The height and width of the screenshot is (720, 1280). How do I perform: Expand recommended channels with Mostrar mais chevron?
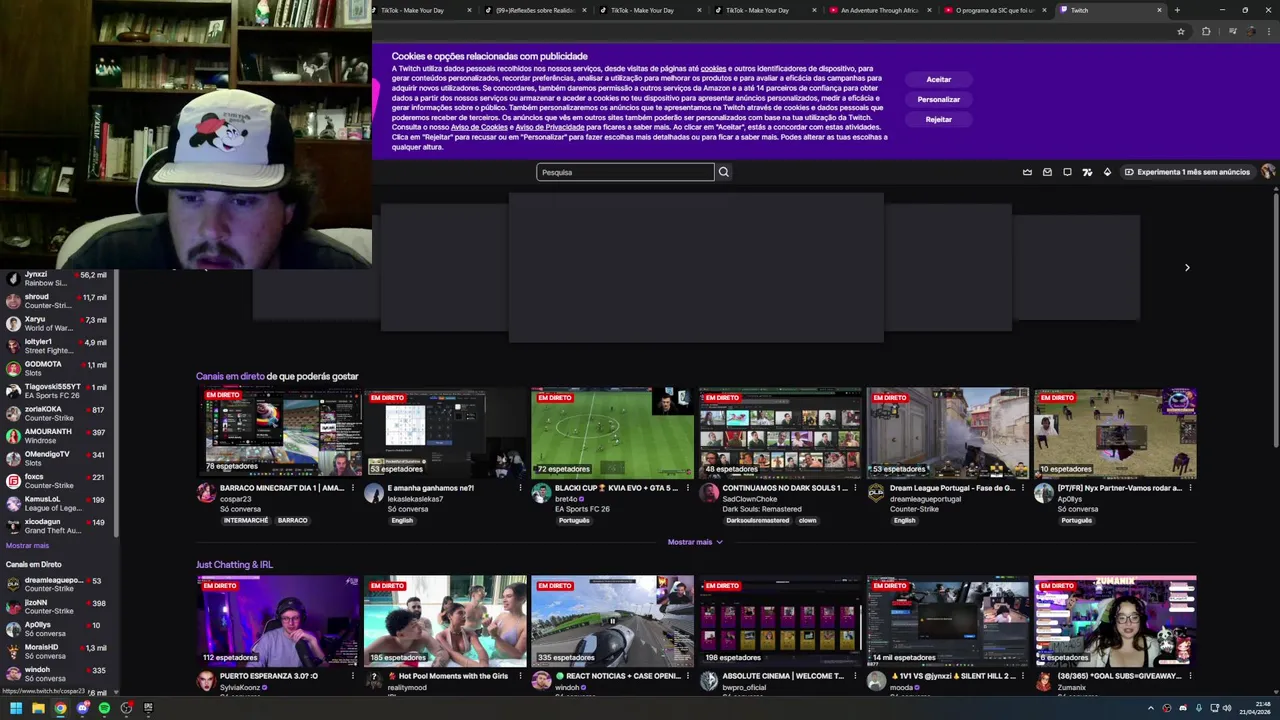click(x=719, y=542)
